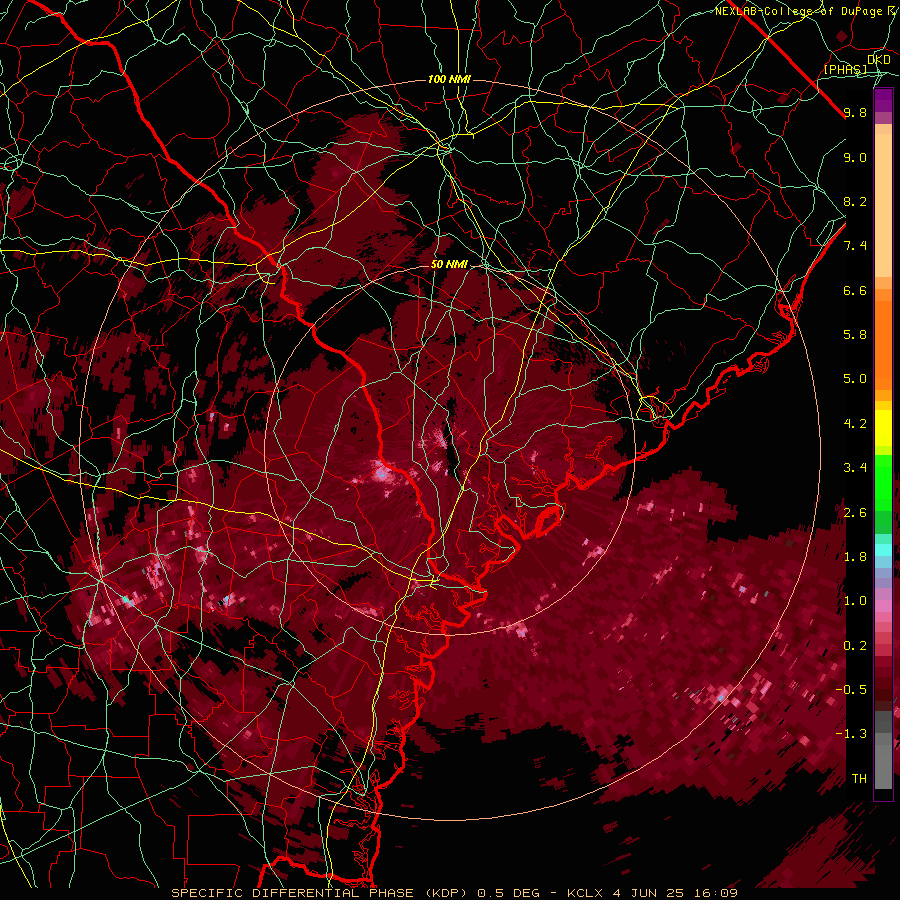The image size is (900, 900).
Task: Click the gray bottom segment of the color bar
Action: 883,750
